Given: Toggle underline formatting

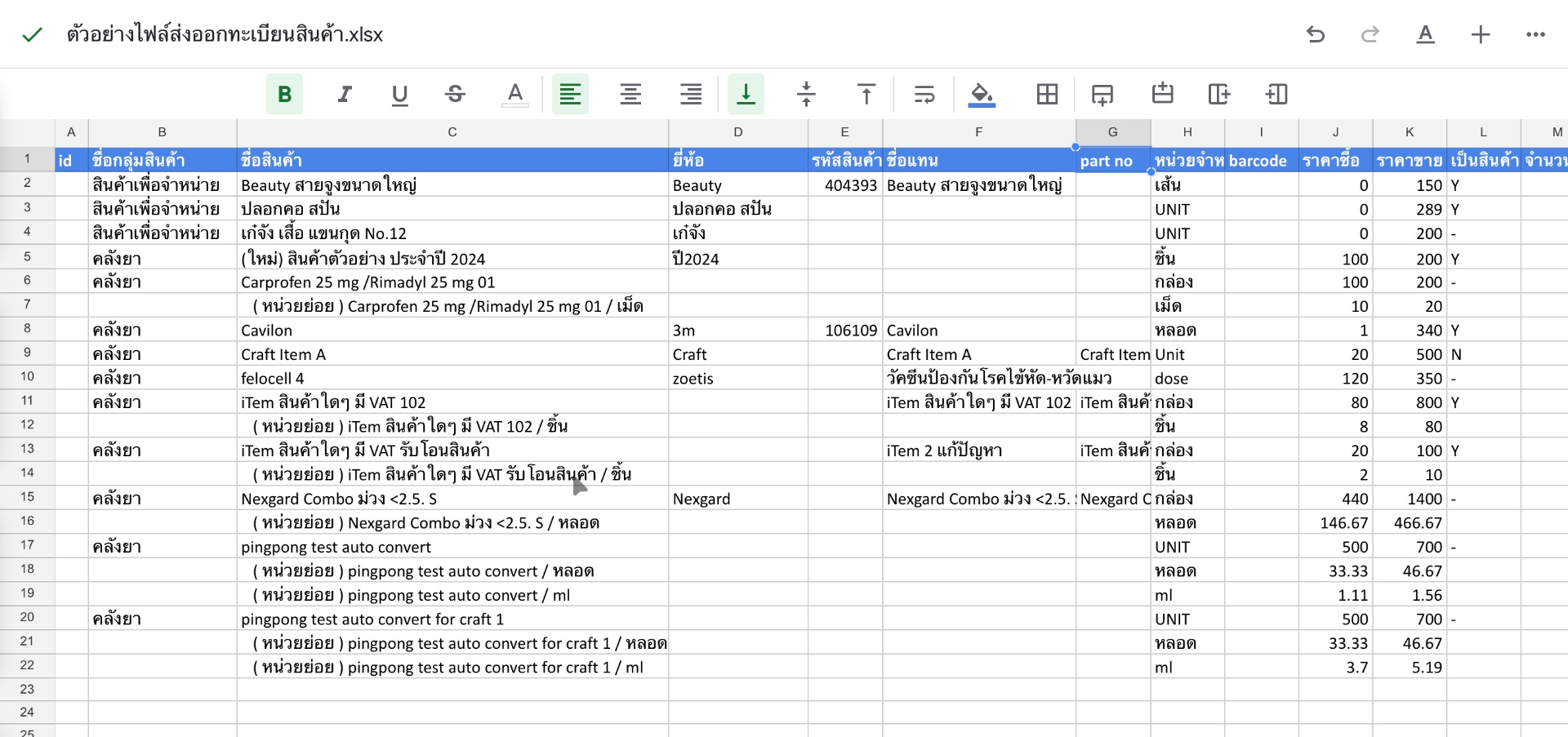Looking at the screenshot, I should point(399,94).
